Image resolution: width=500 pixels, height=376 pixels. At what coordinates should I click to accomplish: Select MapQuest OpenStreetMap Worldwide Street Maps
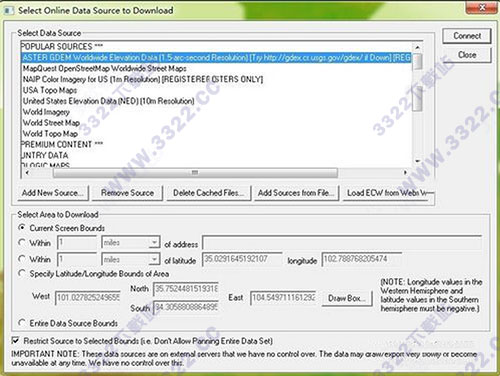tap(104, 68)
